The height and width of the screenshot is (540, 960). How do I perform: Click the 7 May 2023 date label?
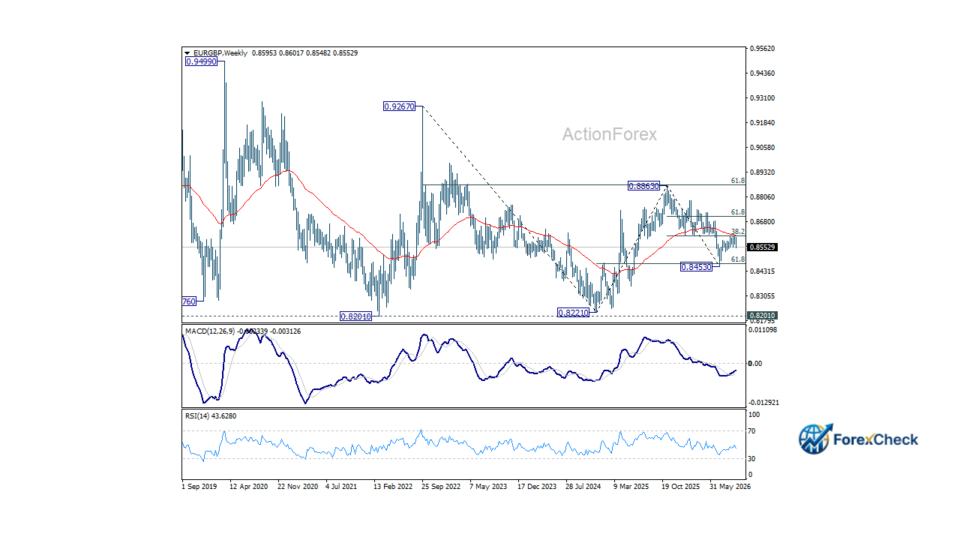click(x=488, y=487)
